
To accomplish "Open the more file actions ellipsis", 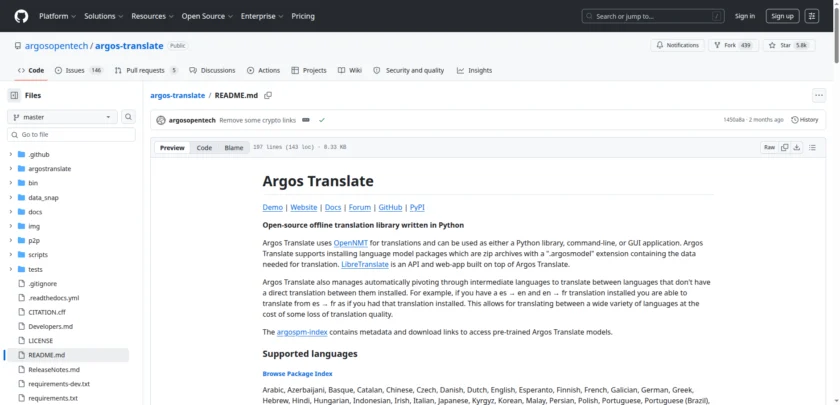I will [819, 95].
